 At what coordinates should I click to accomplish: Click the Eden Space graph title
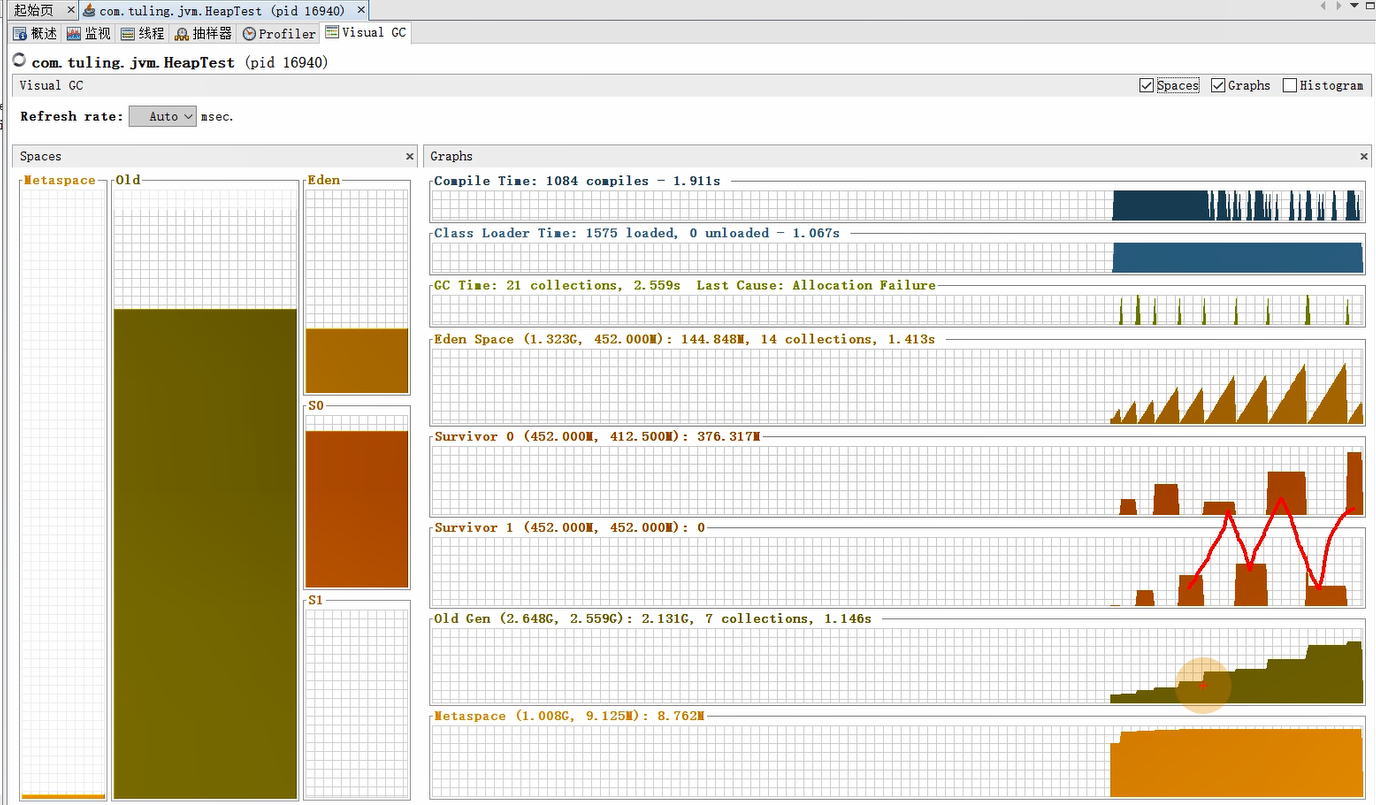click(685, 339)
